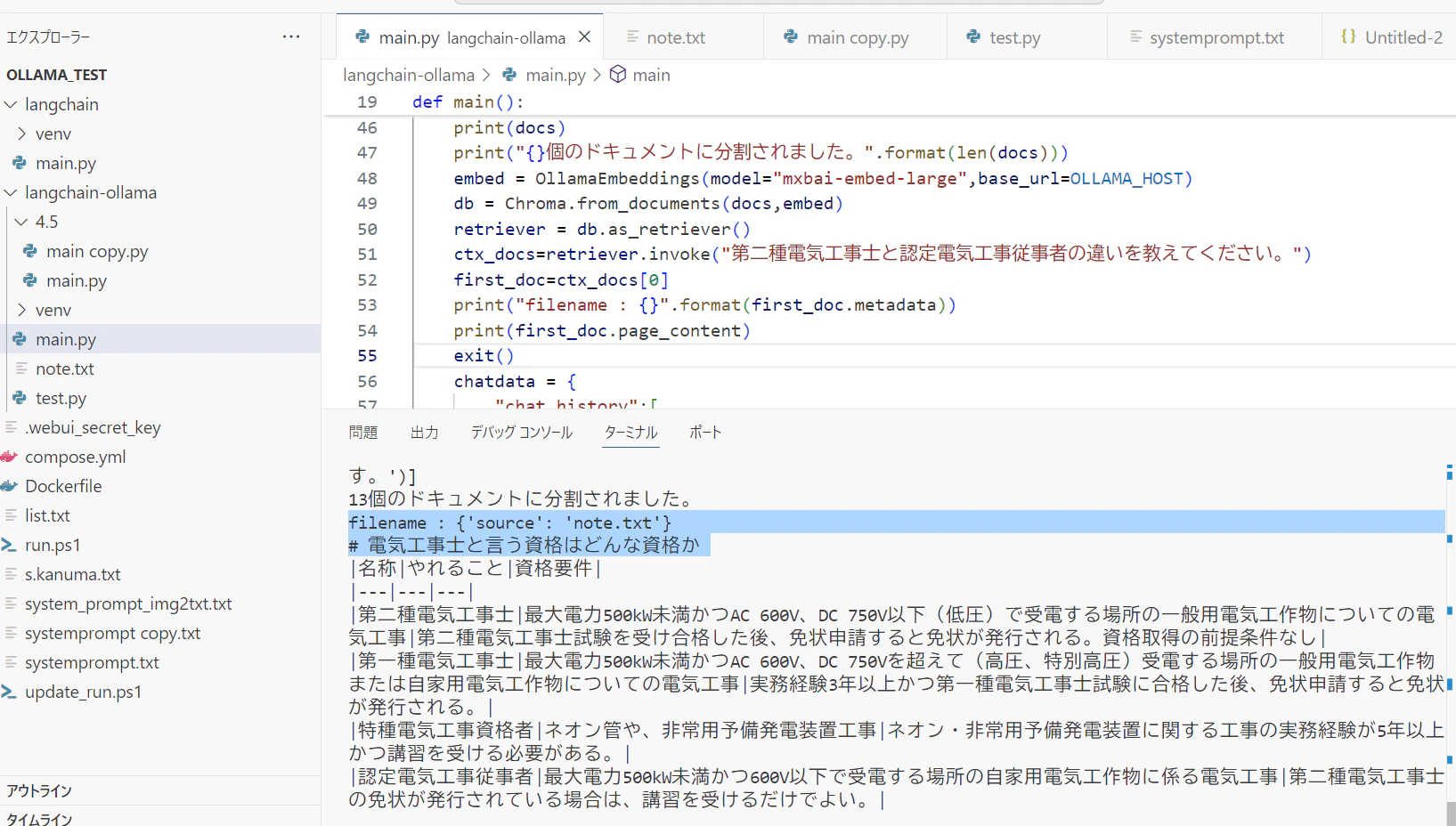Click the file icon next to .webui_secret_key

click(x=11, y=427)
